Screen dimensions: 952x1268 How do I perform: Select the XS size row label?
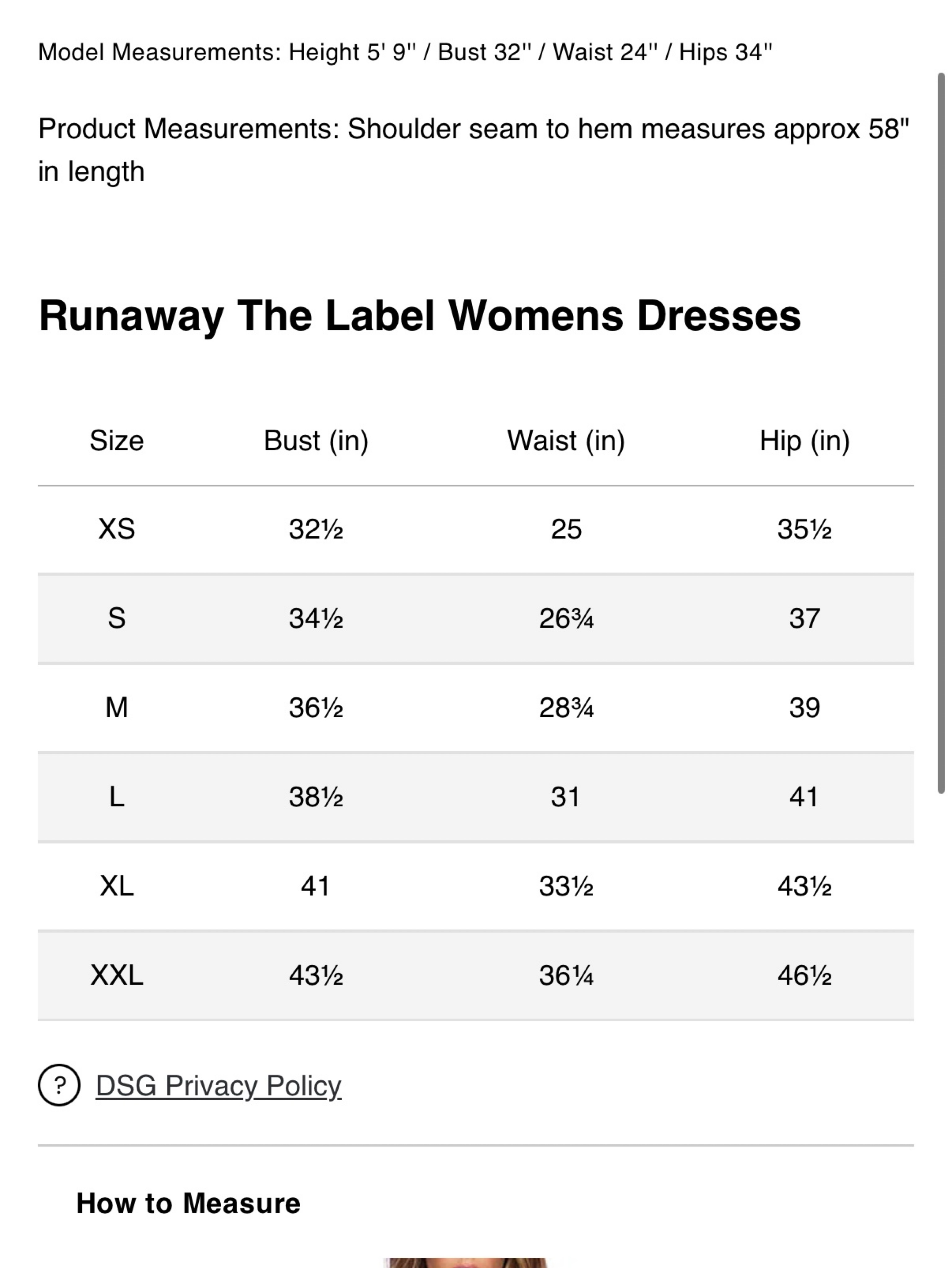(116, 529)
